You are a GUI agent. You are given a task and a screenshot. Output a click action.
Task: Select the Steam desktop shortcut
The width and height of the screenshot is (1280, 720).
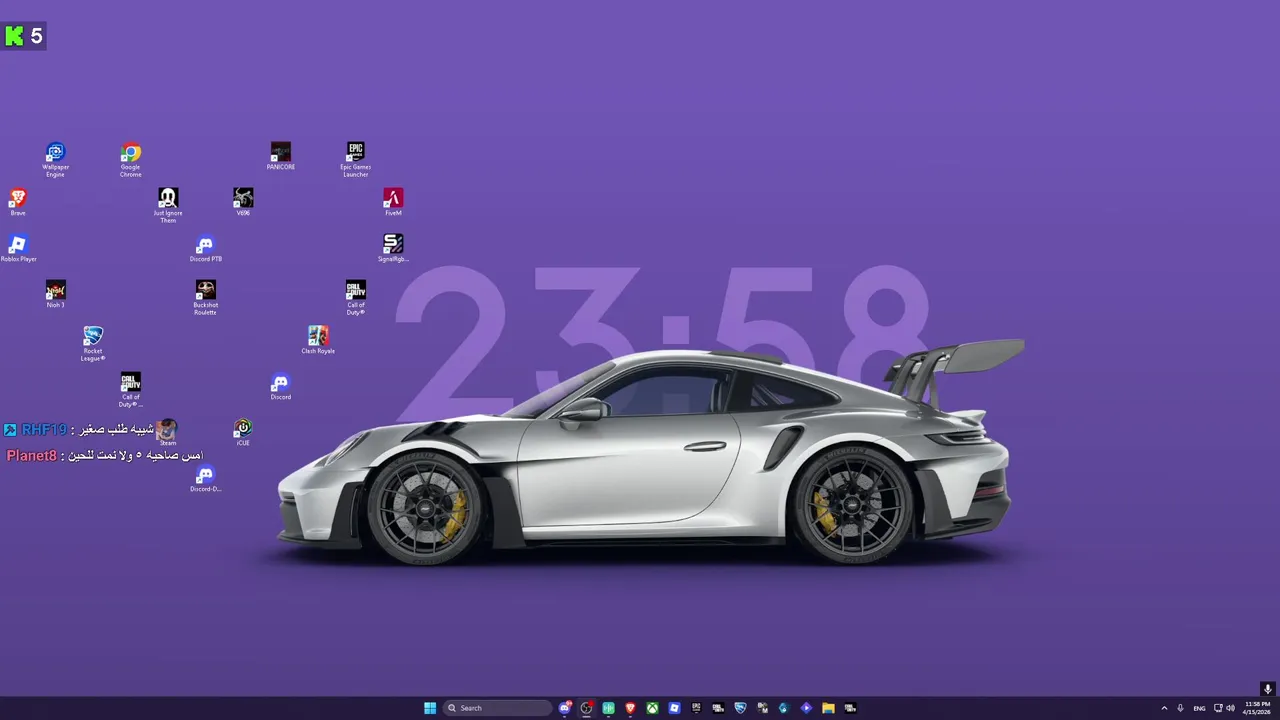167,432
